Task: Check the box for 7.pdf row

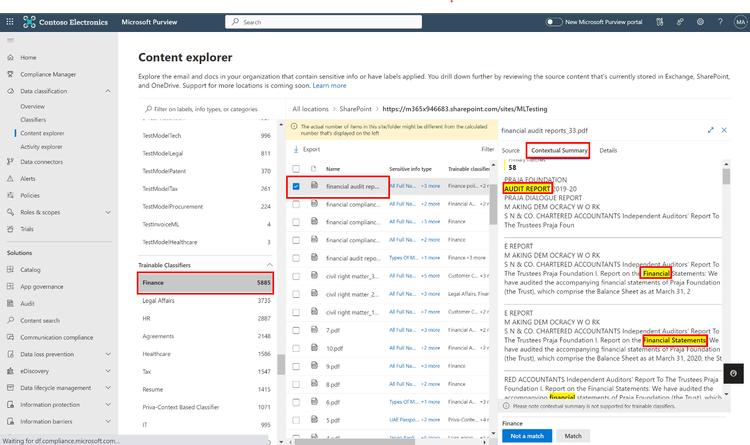Action: pos(296,329)
